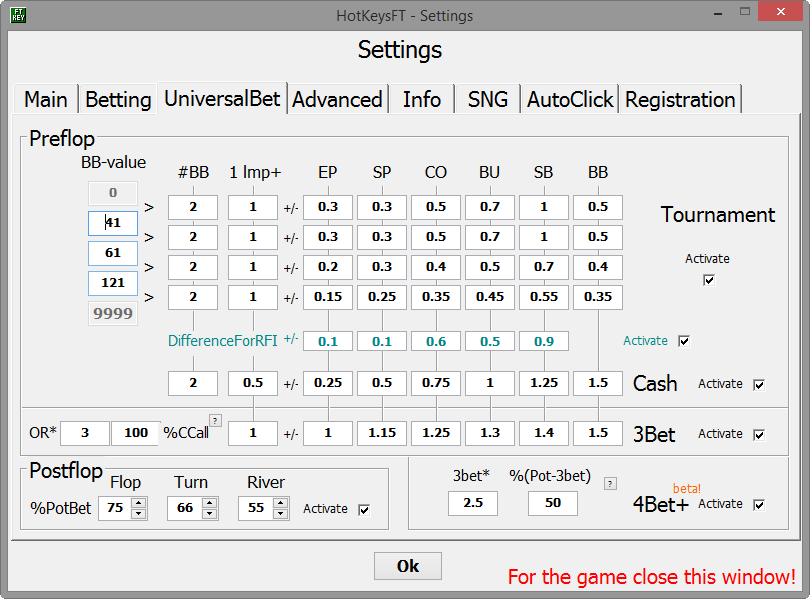This screenshot has height=599, width=810.
Task: Click the Cash row CO field 0.75
Action: 436,383
